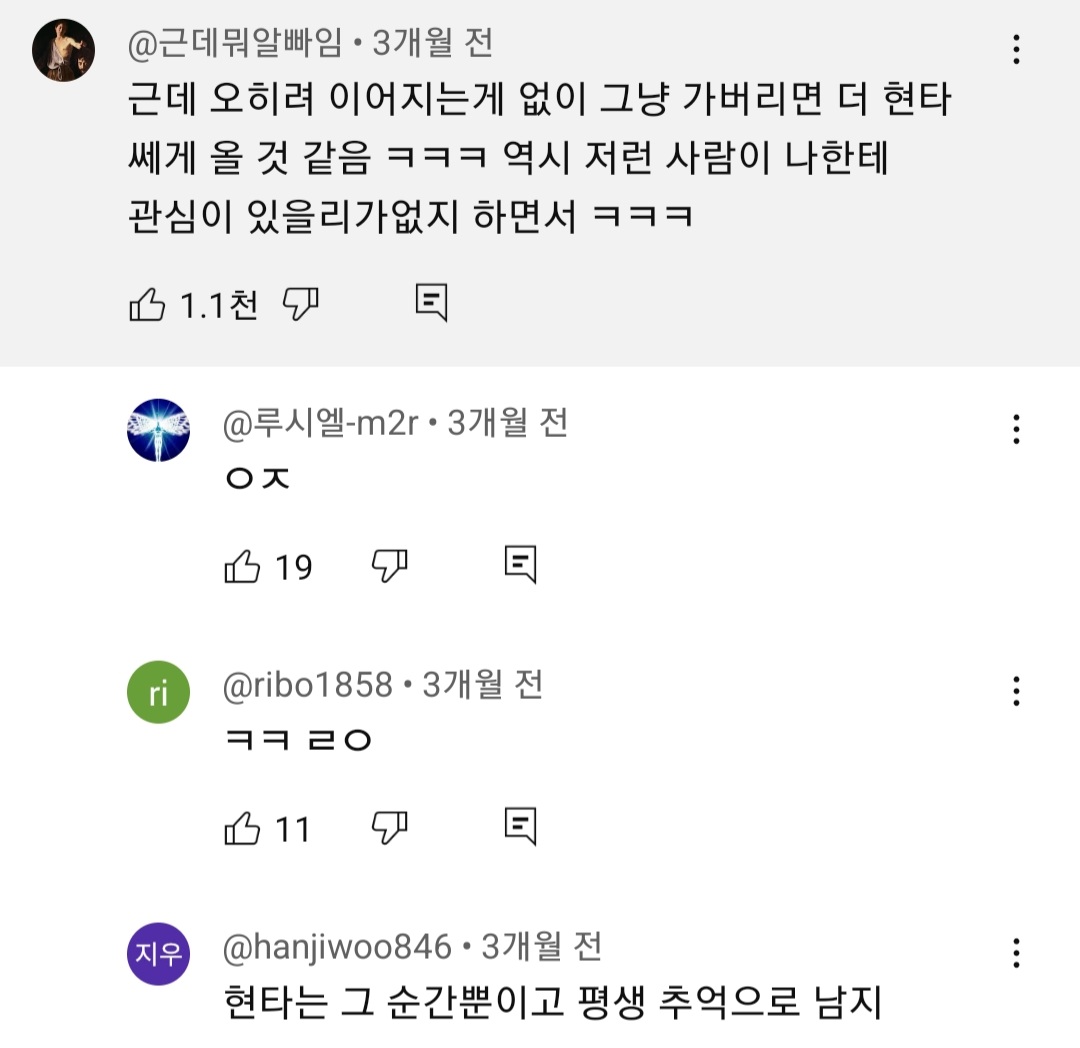
Task: Like the ㅋㅋ ㄹㅇ reply with 11 likes
Action: [x=243, y=829]
